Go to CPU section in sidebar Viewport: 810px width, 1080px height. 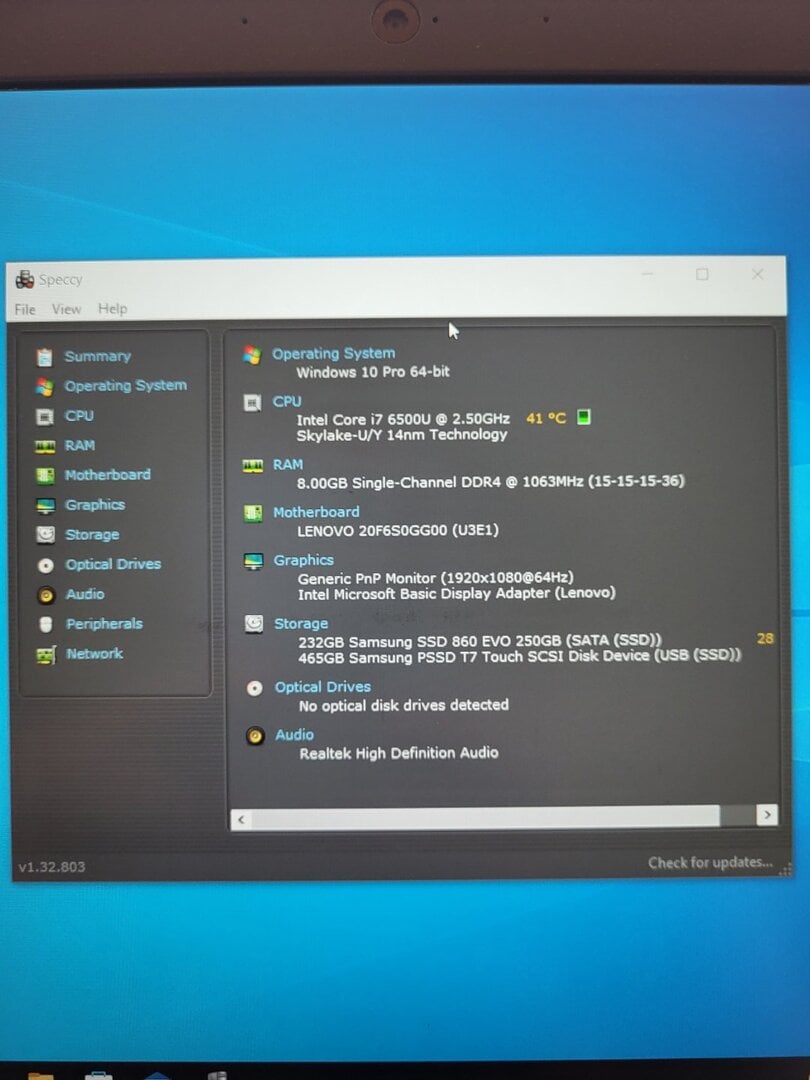tap(79, 415)
